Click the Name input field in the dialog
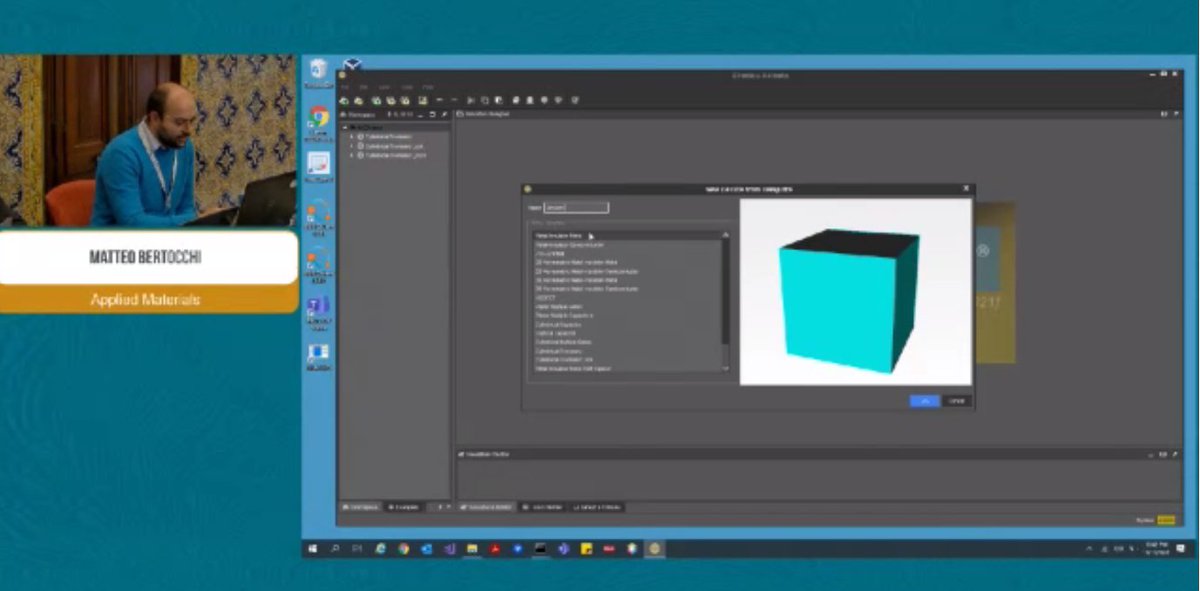 click(576, 208)
